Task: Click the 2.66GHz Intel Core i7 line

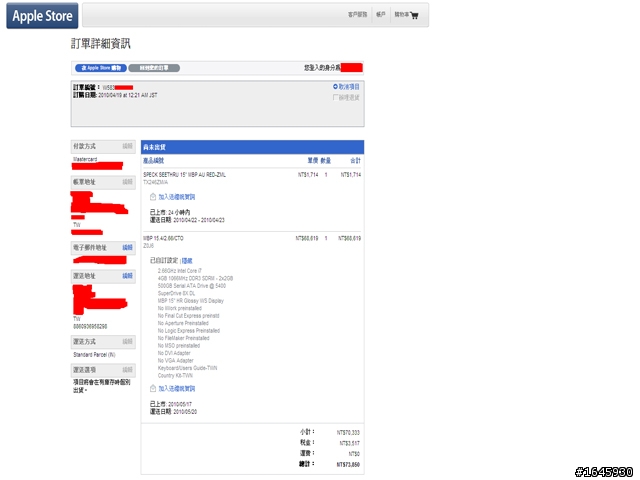Action: [180, 271]
